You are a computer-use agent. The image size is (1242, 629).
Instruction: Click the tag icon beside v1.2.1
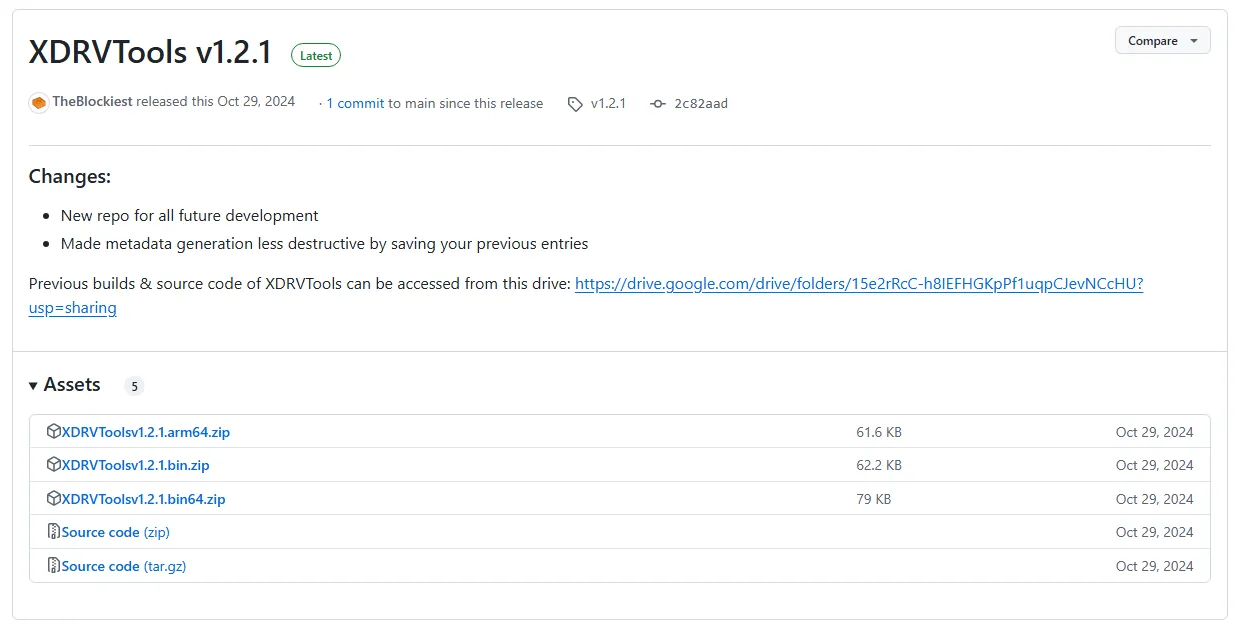[x=575, y=104]
